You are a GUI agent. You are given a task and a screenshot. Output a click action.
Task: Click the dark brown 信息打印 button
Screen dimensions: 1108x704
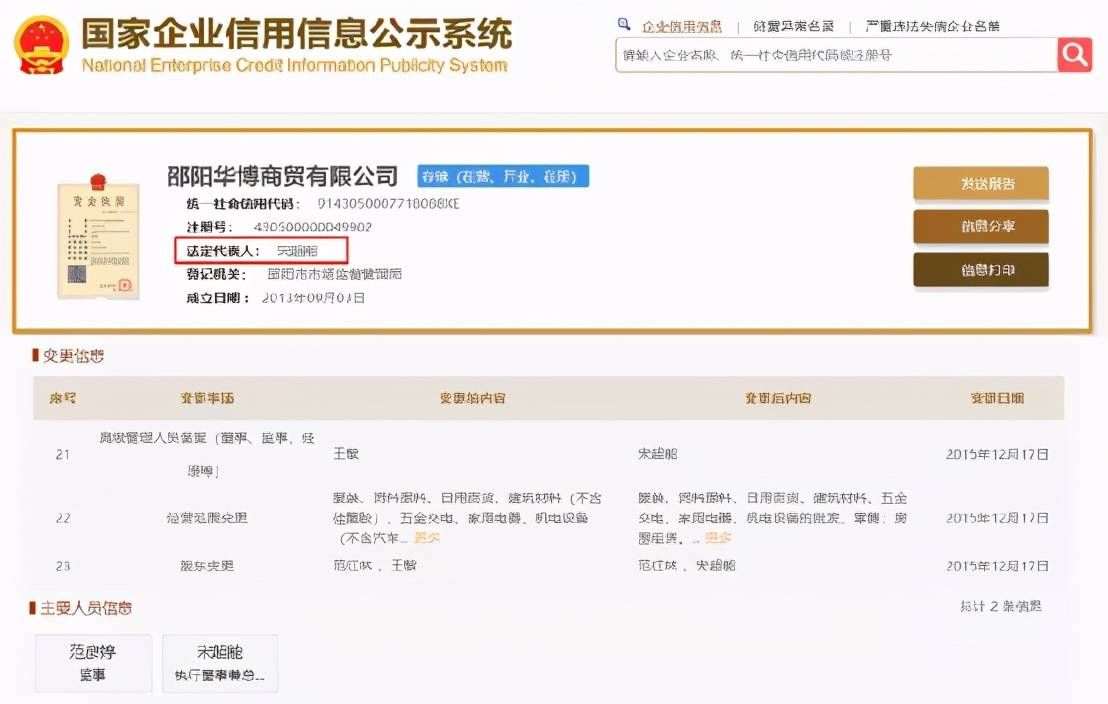(x=980, y=270)
